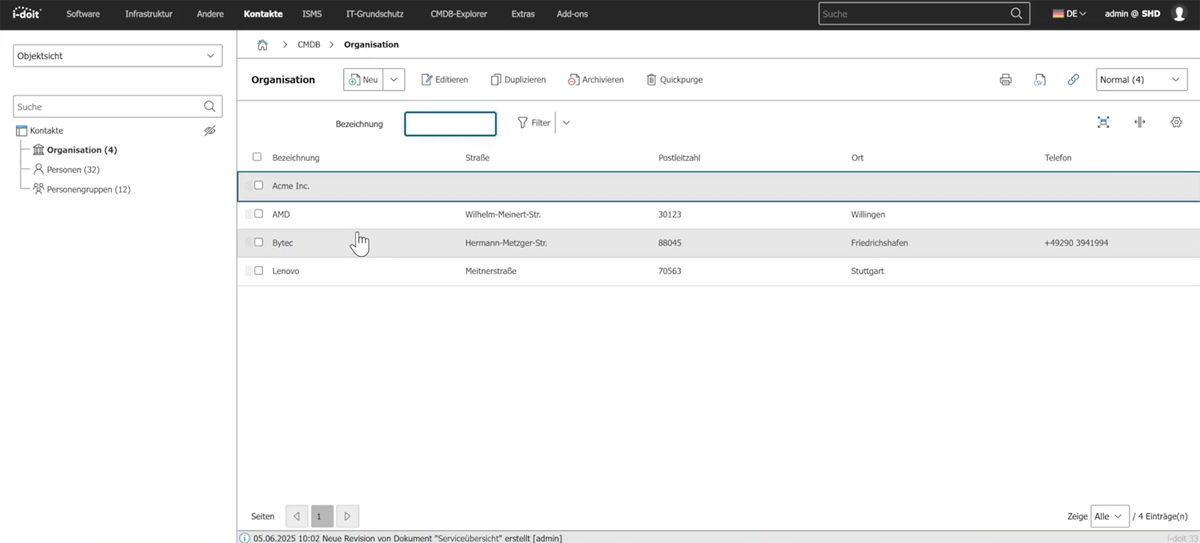Open the user profile avatar icon

[x=1180, y=14]
